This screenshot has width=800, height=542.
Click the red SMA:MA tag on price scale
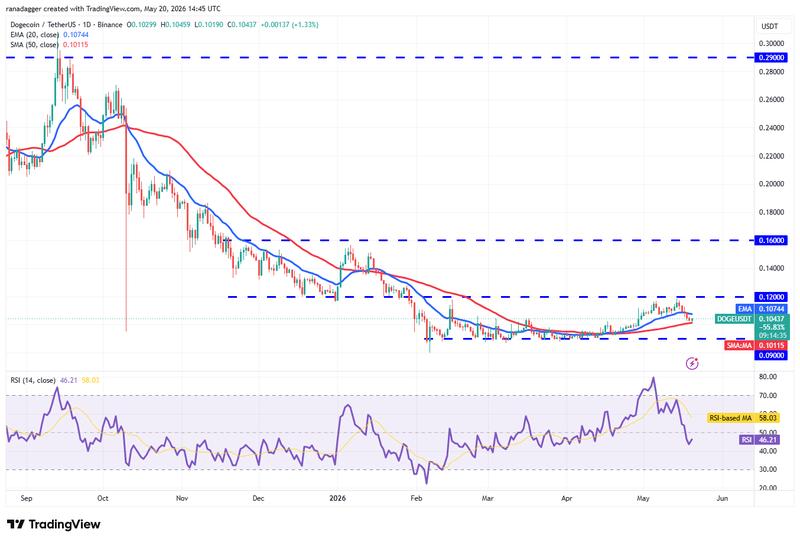739,346
